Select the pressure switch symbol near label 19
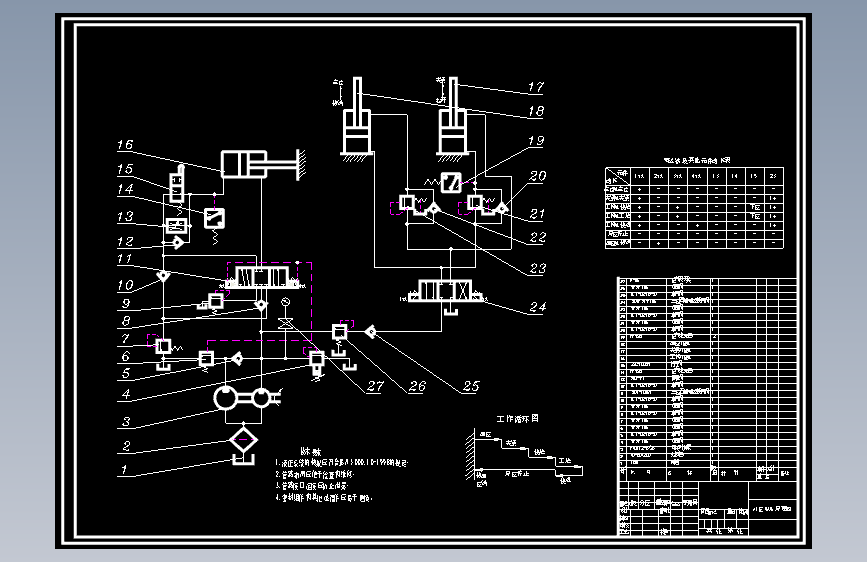Viewport: 867px width, 562px height. point(451,183)
